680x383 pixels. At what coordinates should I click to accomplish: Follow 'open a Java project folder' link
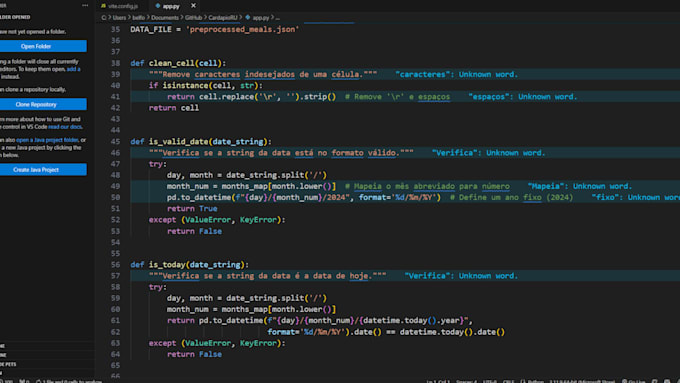tap(47, 140)
